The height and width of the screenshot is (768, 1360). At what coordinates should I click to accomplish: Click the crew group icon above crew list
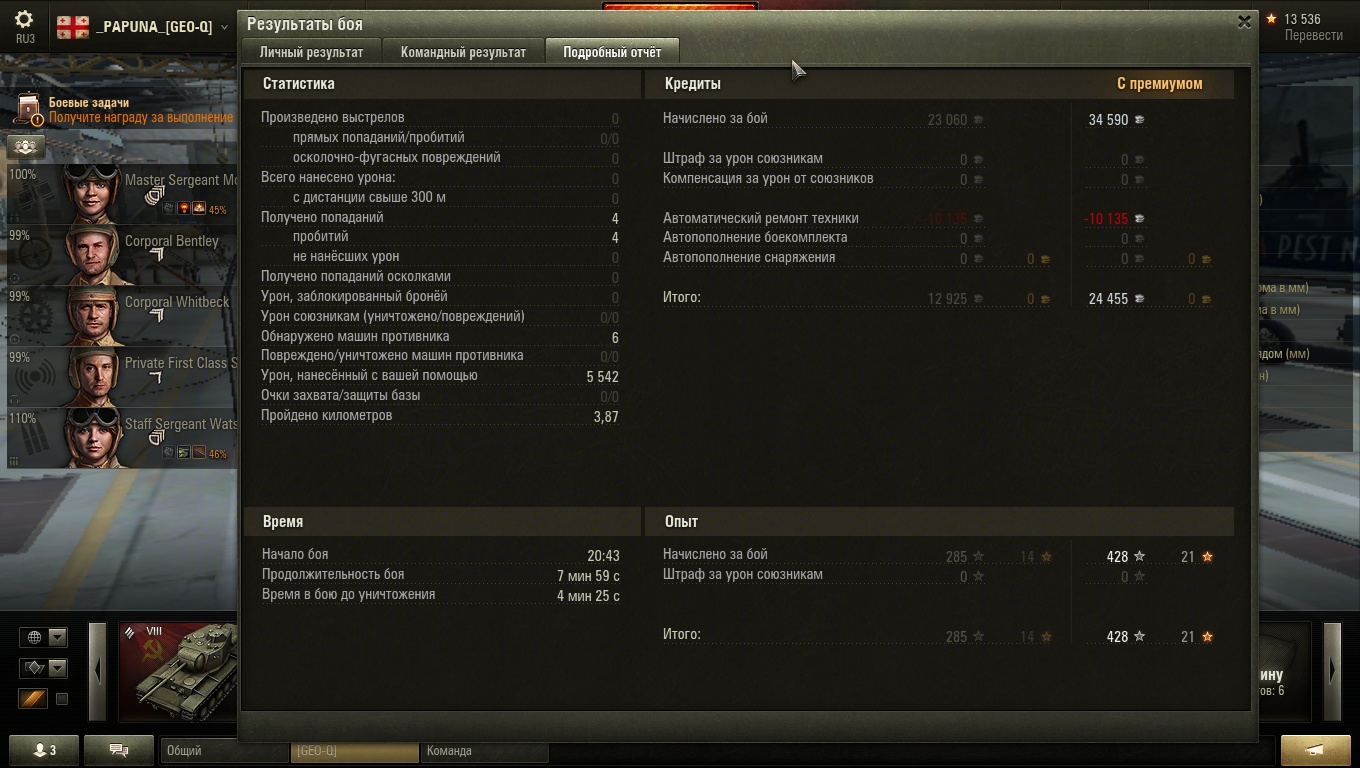(x=25, y=147)
